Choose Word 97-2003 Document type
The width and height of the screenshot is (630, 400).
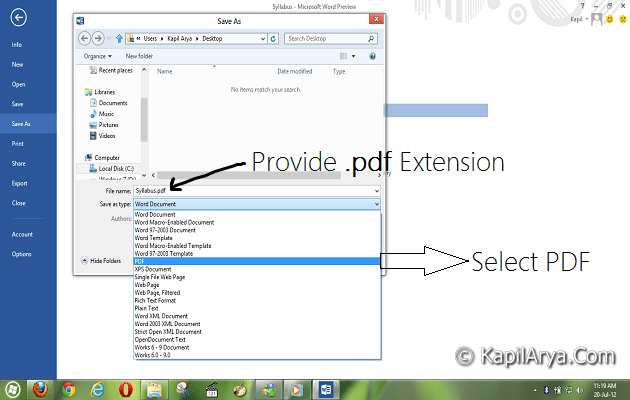tap(257, 230)
